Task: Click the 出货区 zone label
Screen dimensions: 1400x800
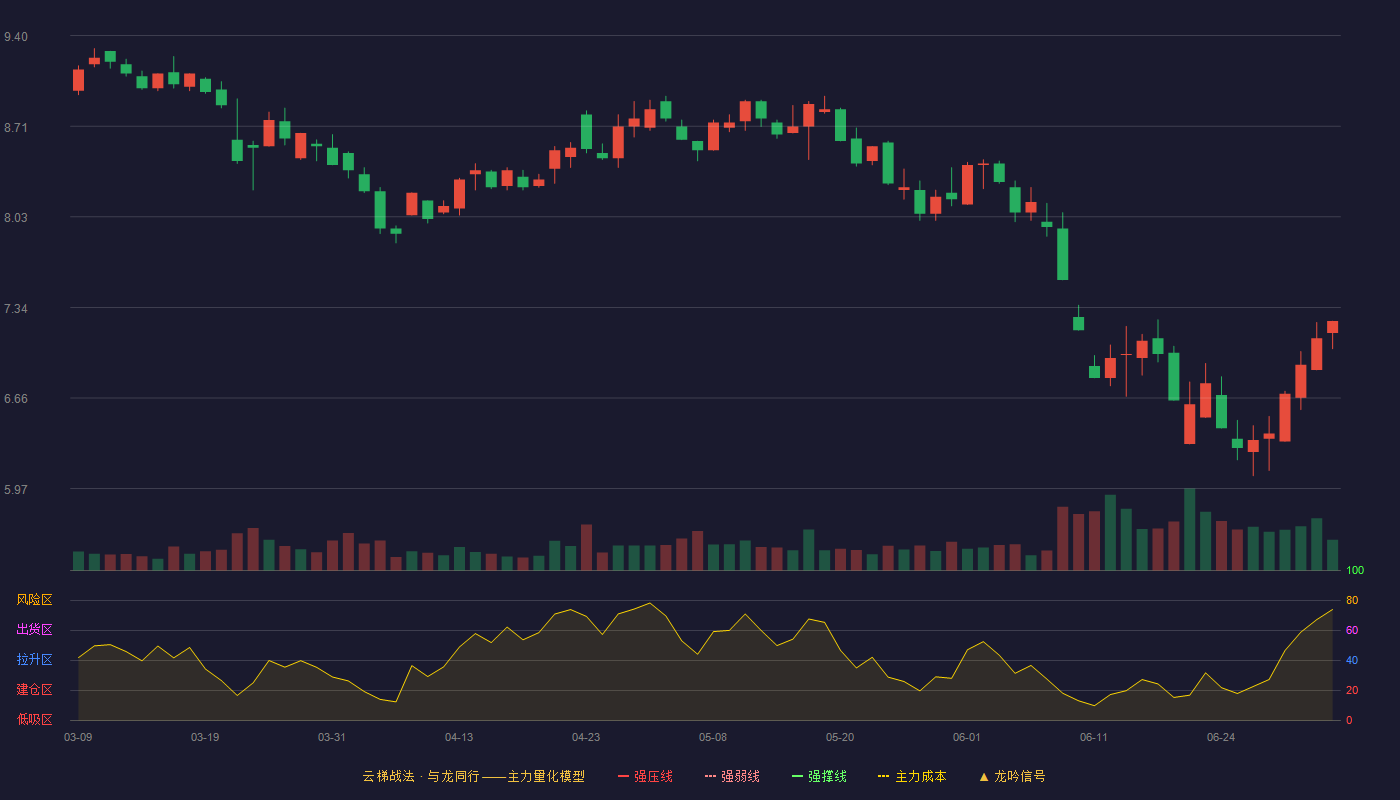Action: tap(34, 630)
